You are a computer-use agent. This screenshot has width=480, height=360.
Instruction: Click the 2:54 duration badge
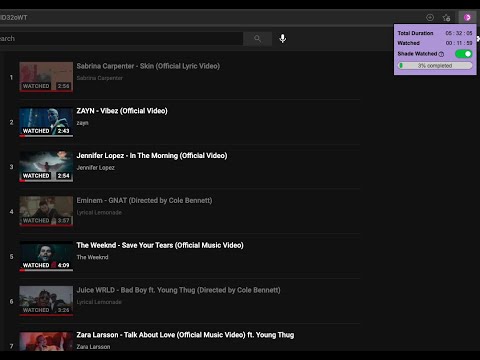(x=63, y=176)
